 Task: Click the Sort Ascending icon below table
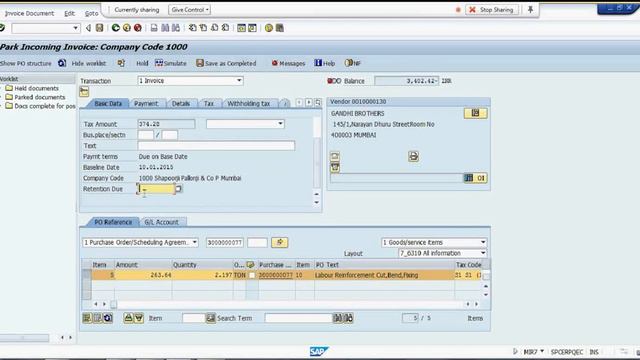tap(128, 318)
